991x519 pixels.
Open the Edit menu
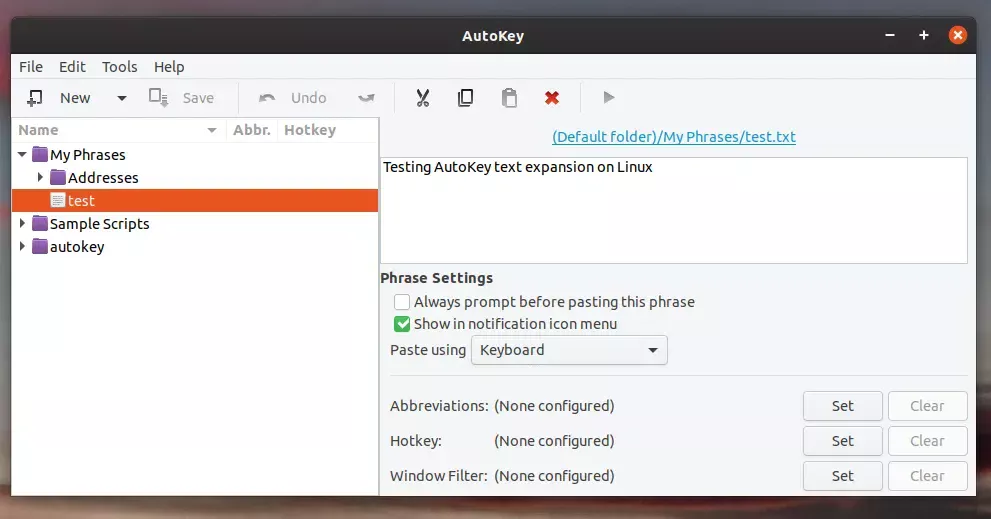(72, 67)
